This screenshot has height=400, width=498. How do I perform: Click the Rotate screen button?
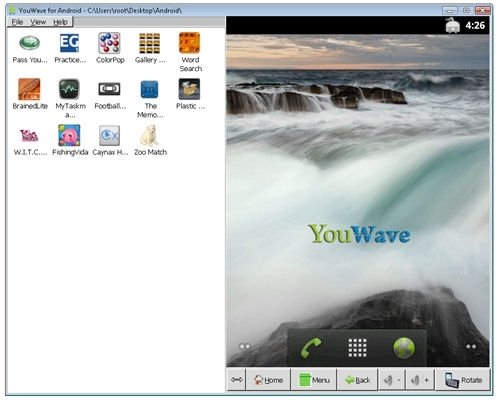463,379
